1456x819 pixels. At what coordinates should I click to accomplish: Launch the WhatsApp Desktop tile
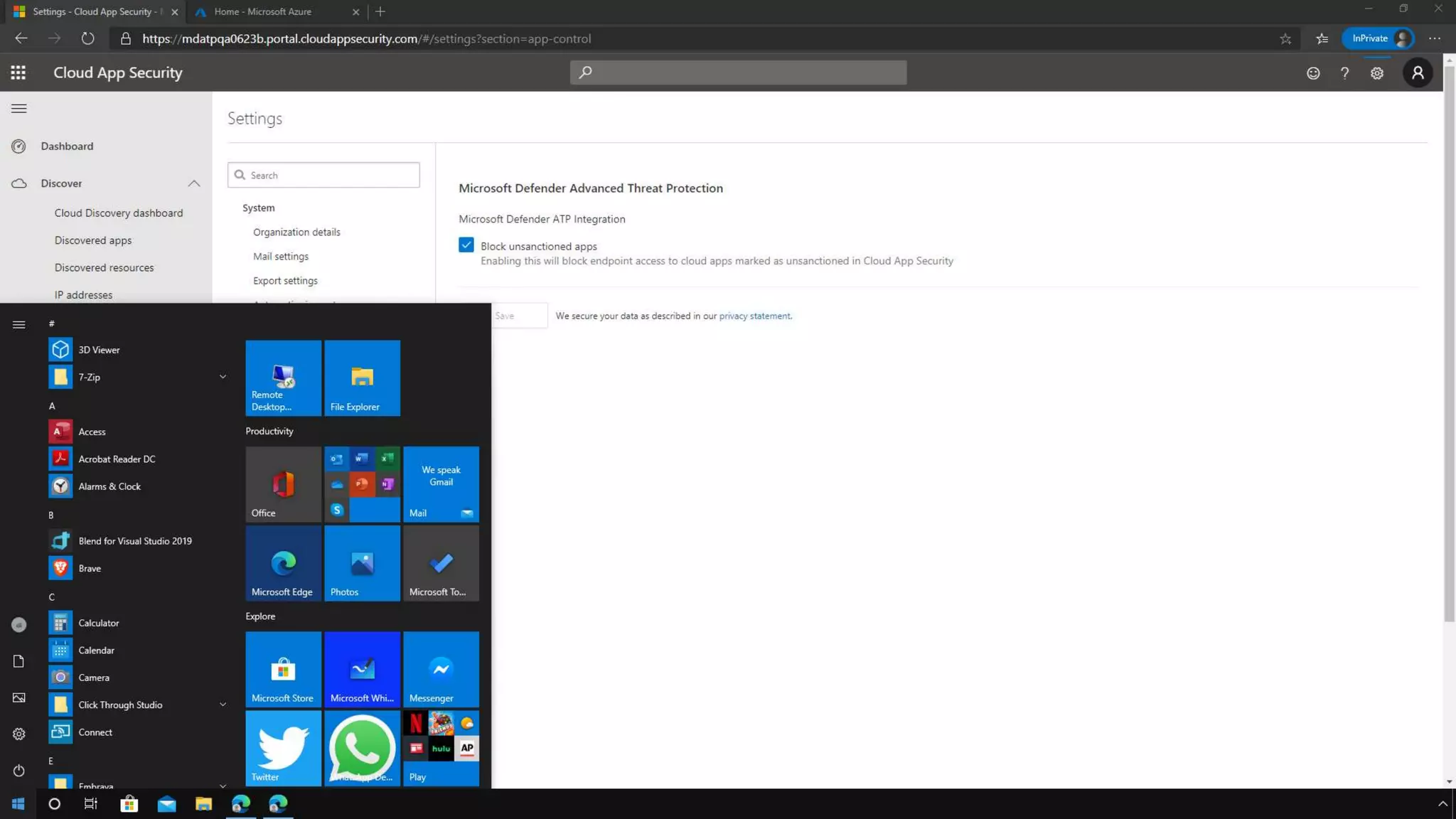[362, 748]
